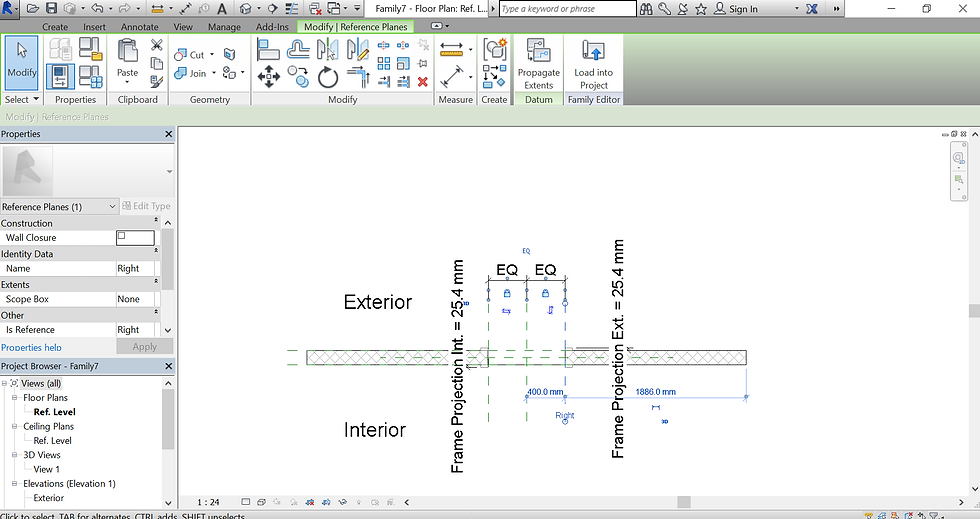Choose Mirror - Pick Axis tool
This screenshot has width=980, height=519.
[328, 49]
